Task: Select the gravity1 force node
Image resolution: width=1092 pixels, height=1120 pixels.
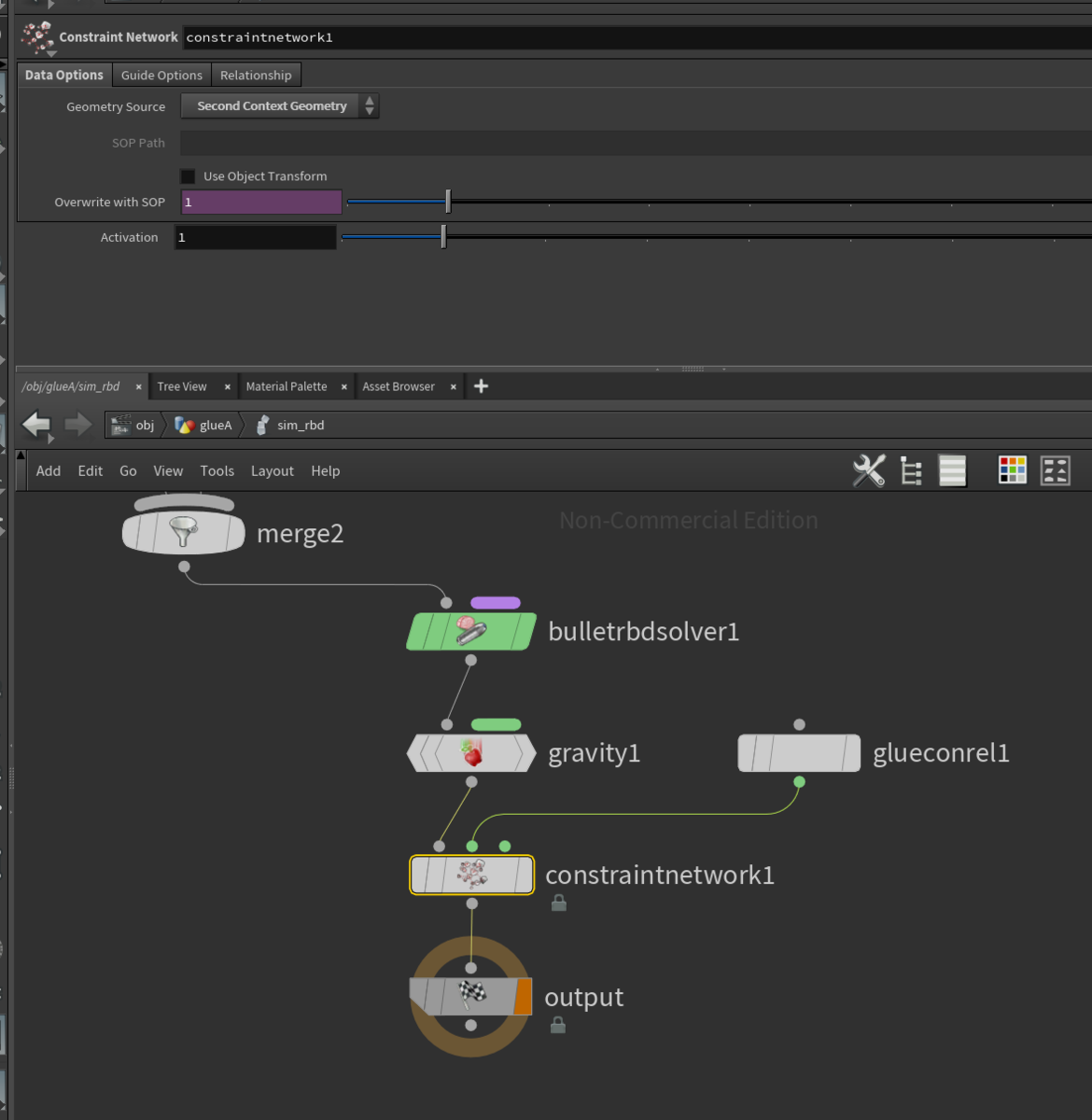Action: [x=471, y=752]
